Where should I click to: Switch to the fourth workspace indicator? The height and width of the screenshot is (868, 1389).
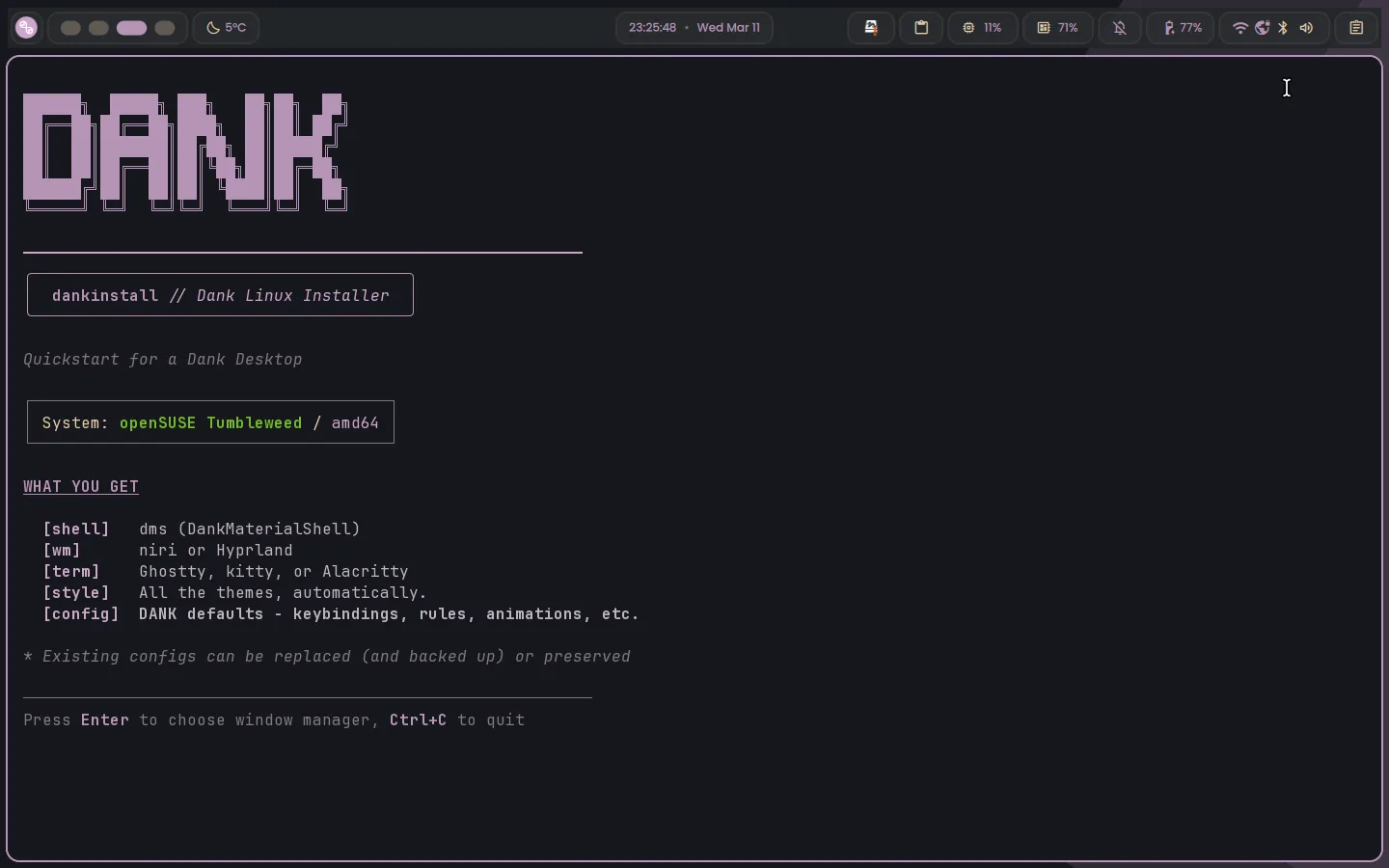click(x=165, y=28)
